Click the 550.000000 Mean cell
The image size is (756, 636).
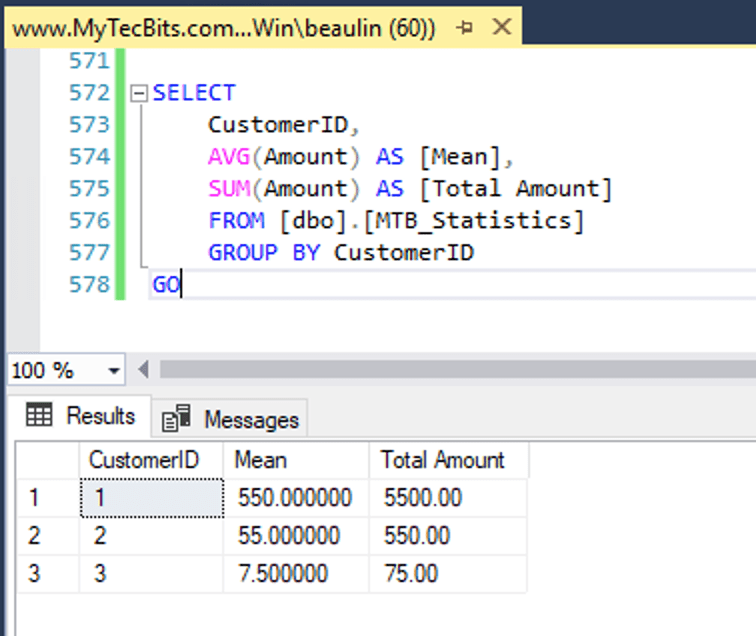(295, 498)
